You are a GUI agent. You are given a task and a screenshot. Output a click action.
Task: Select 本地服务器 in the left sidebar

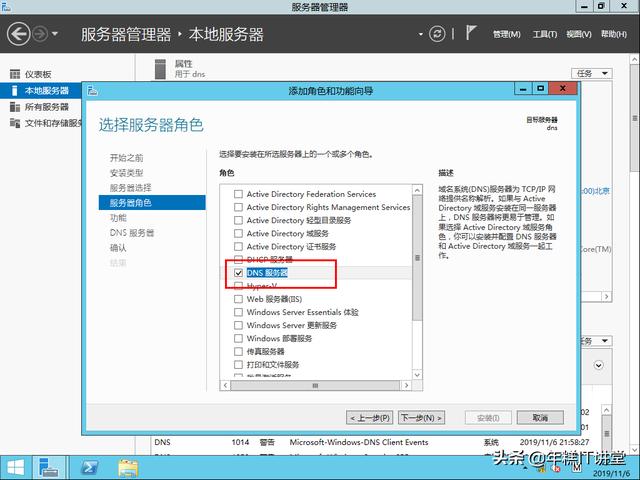(x=41, y=90)
